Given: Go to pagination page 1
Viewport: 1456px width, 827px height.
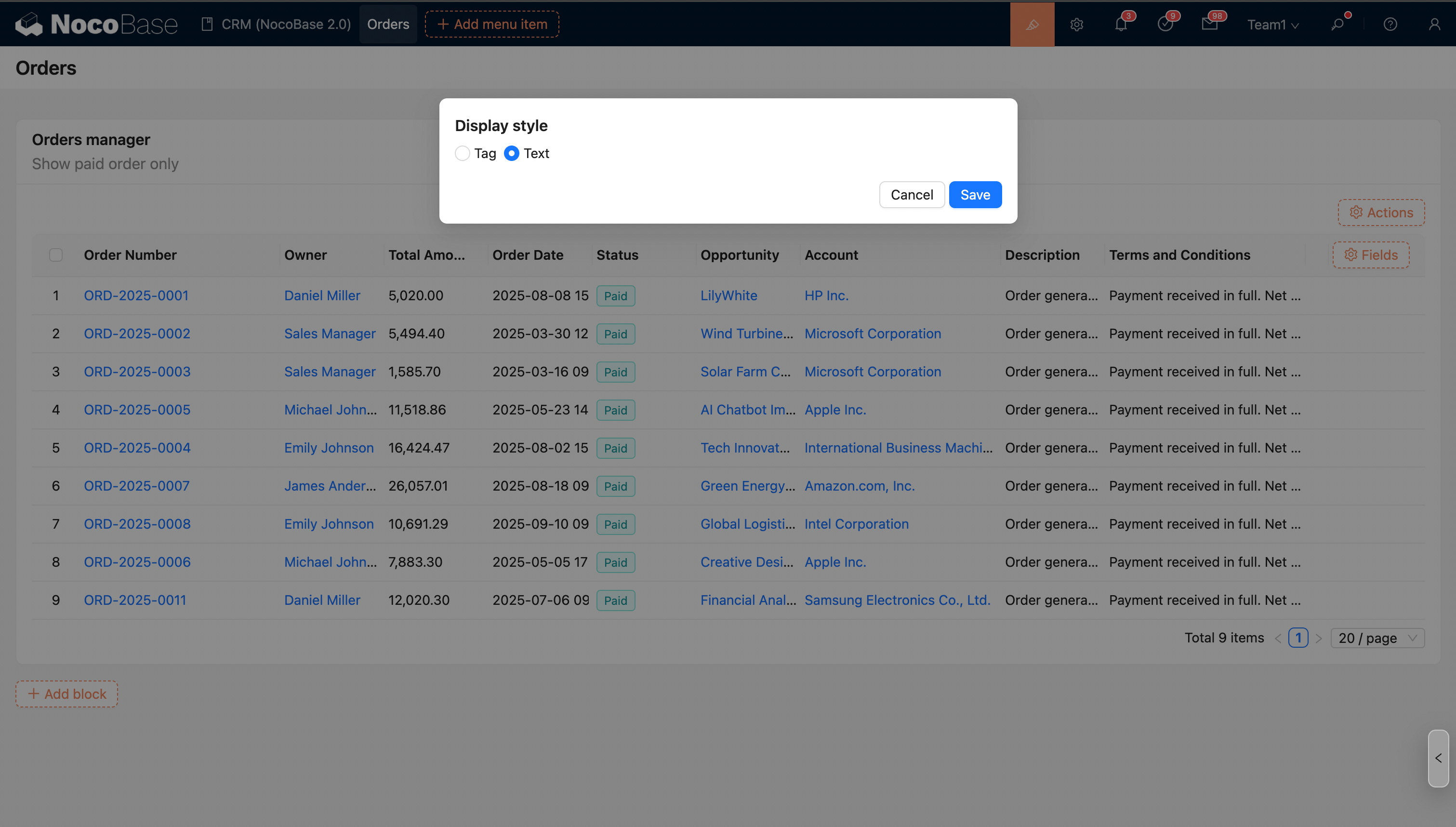Looking at the screenshot, I should tap(1297, 638).
